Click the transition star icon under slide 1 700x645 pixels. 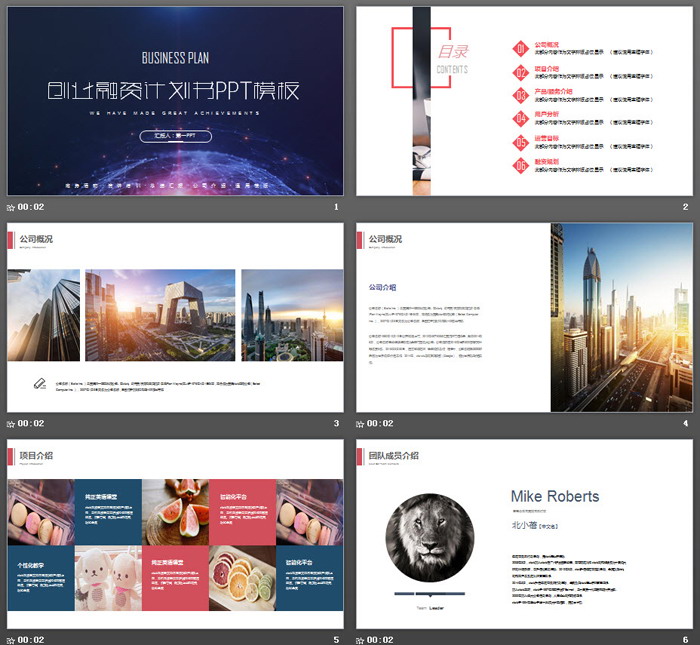click(11, 207)
